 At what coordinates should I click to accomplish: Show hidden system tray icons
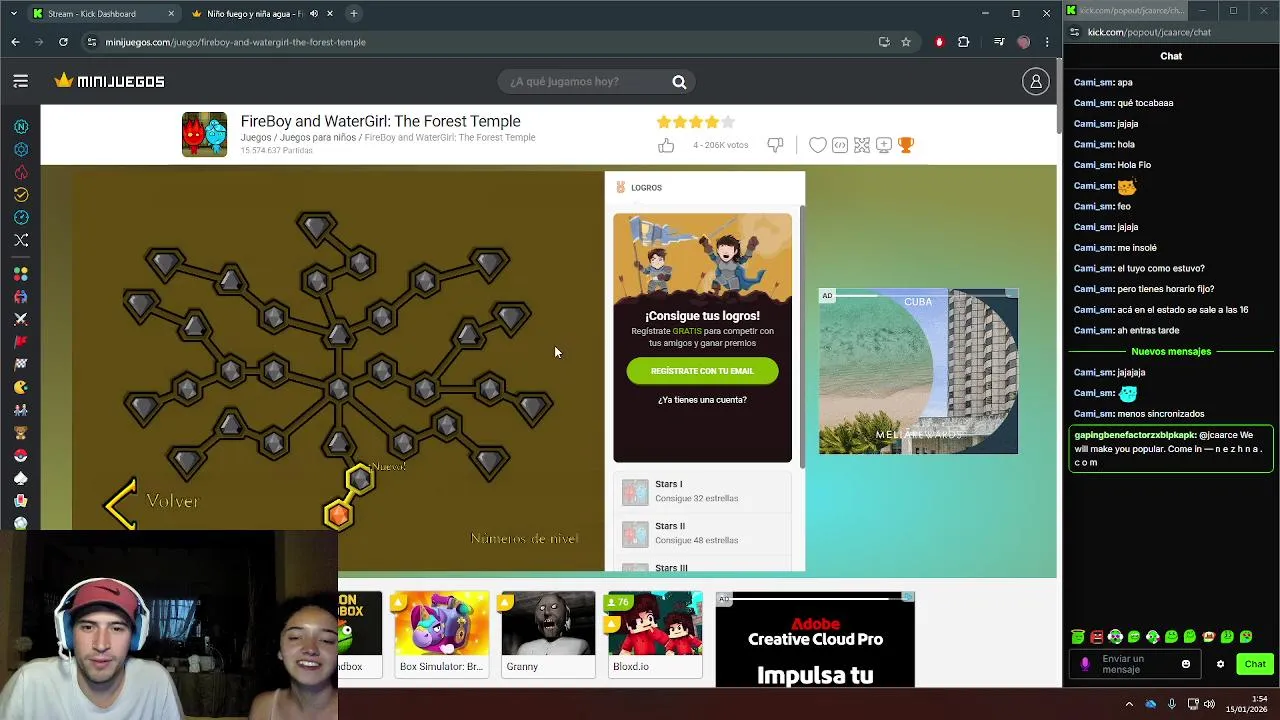1129,704
